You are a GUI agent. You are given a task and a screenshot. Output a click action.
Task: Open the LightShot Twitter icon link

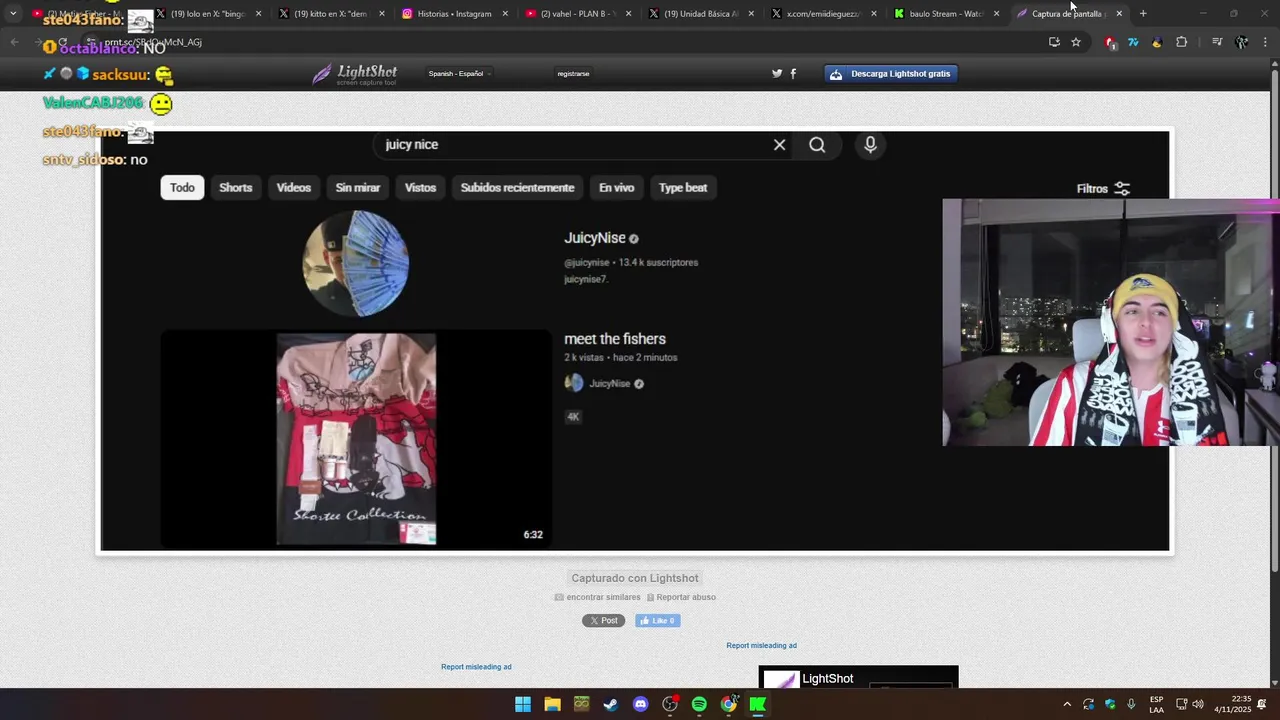(x=777, y=74)
